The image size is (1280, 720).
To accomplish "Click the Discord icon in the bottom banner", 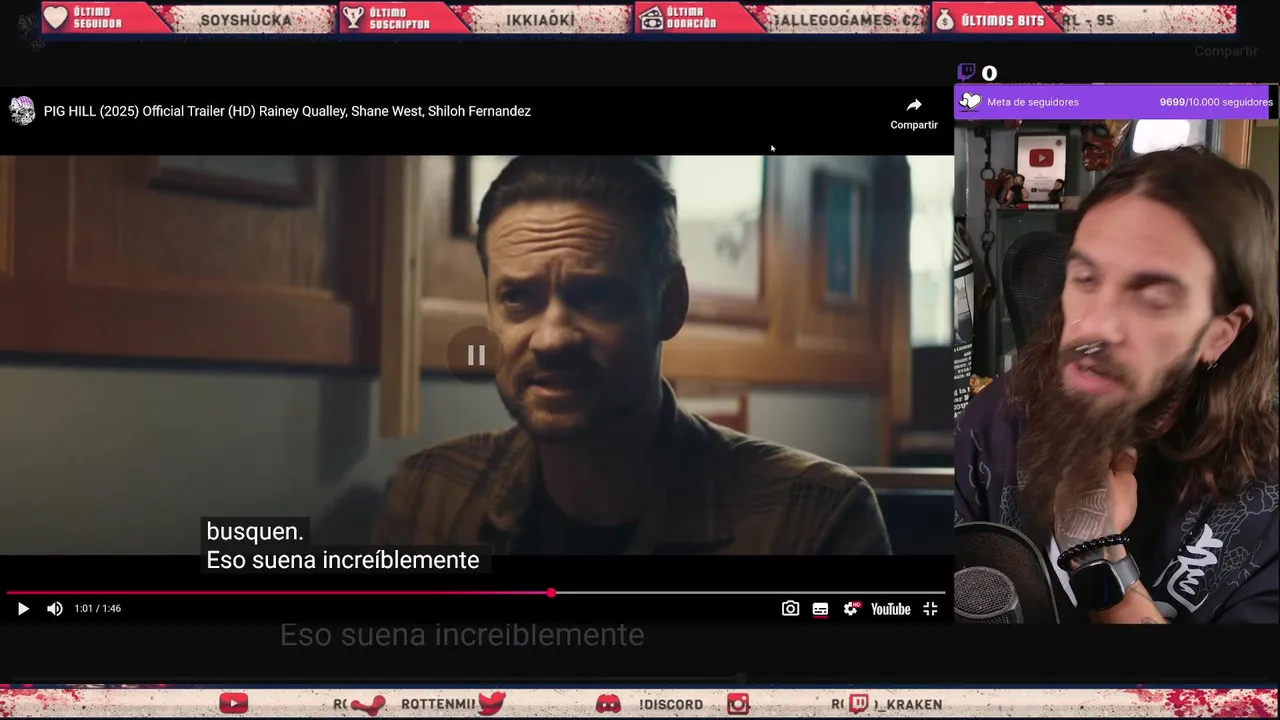I will click(x=608, y=705).
